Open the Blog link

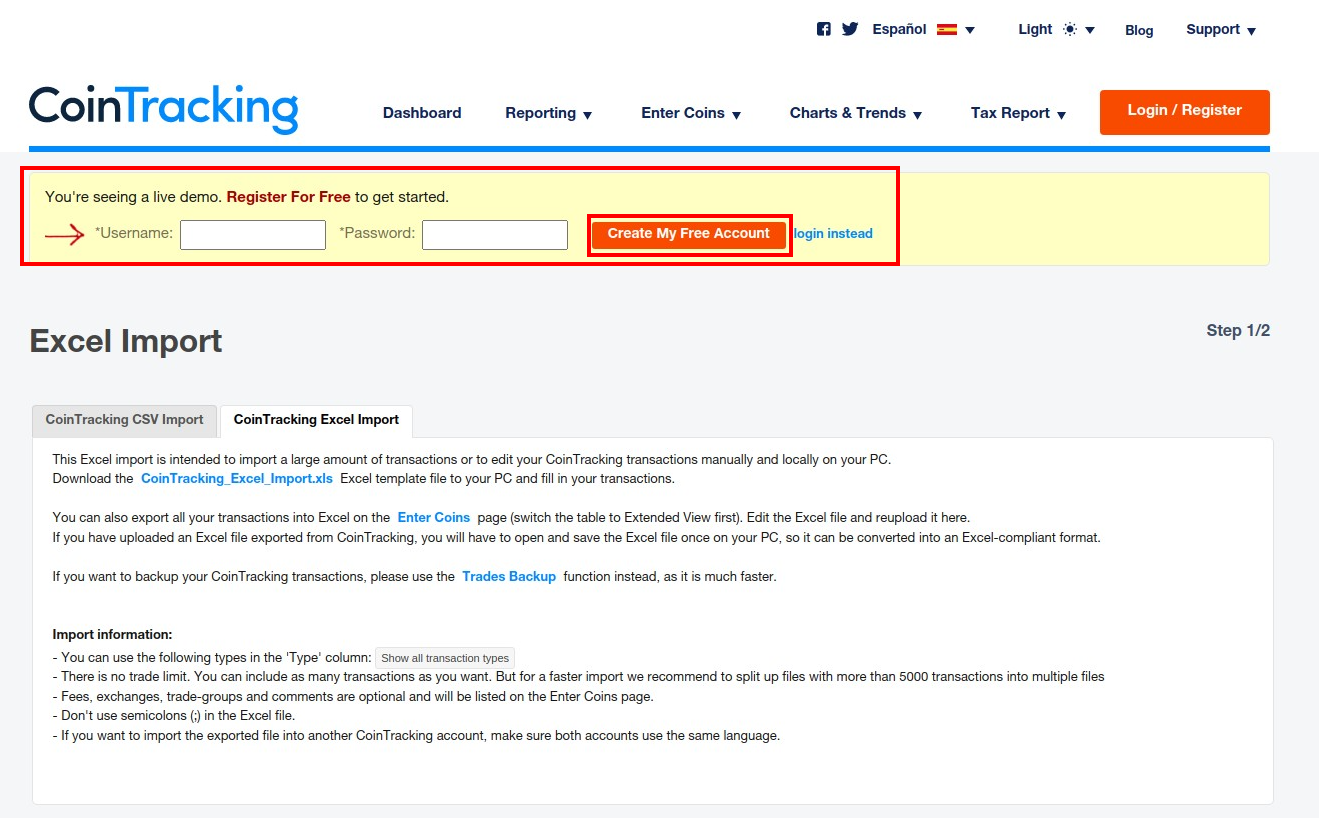coord(1139,30)
